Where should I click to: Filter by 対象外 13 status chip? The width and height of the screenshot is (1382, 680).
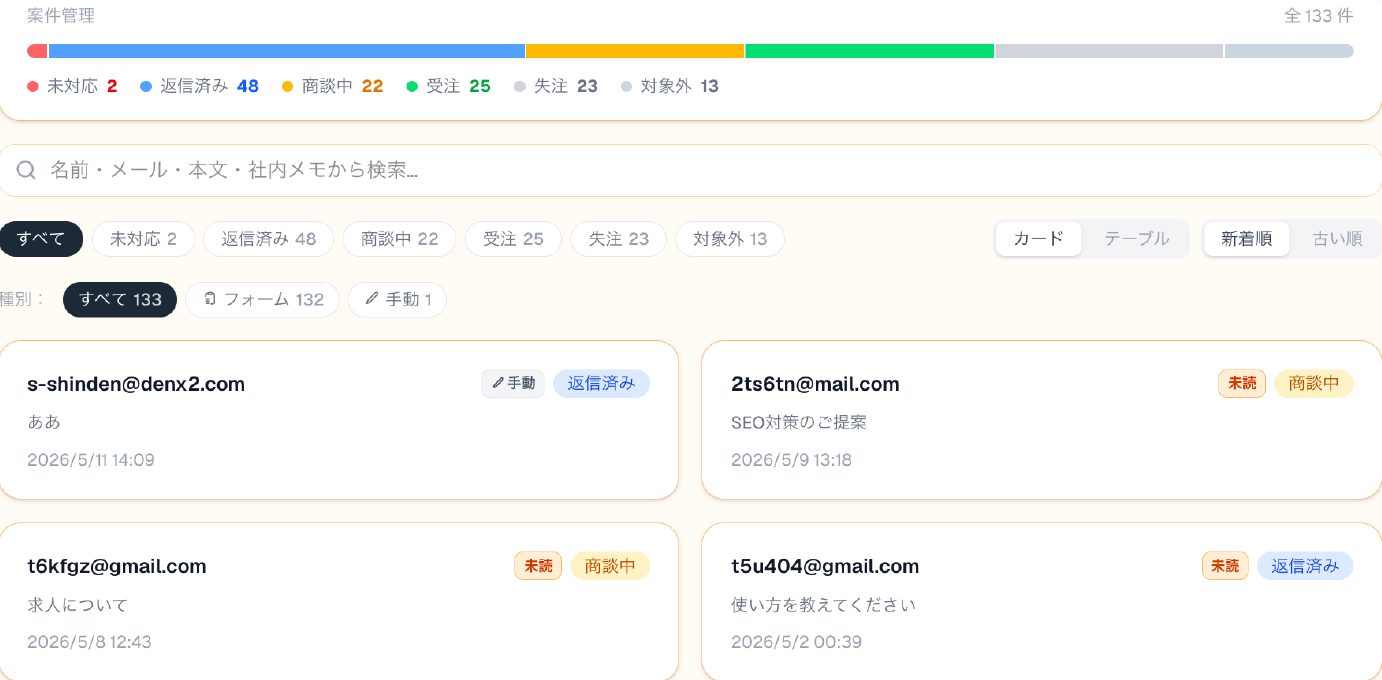(730, 239)
